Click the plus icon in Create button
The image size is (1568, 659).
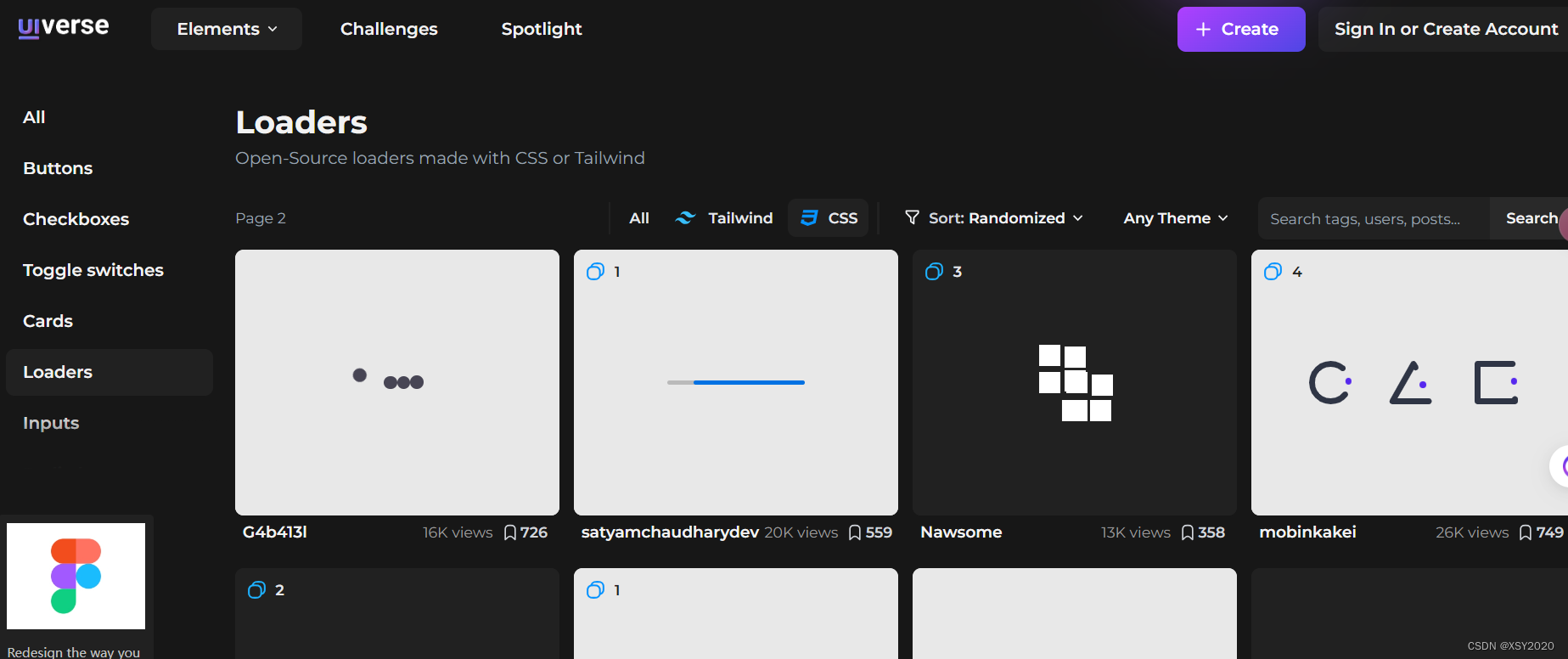click(1203, 29)
